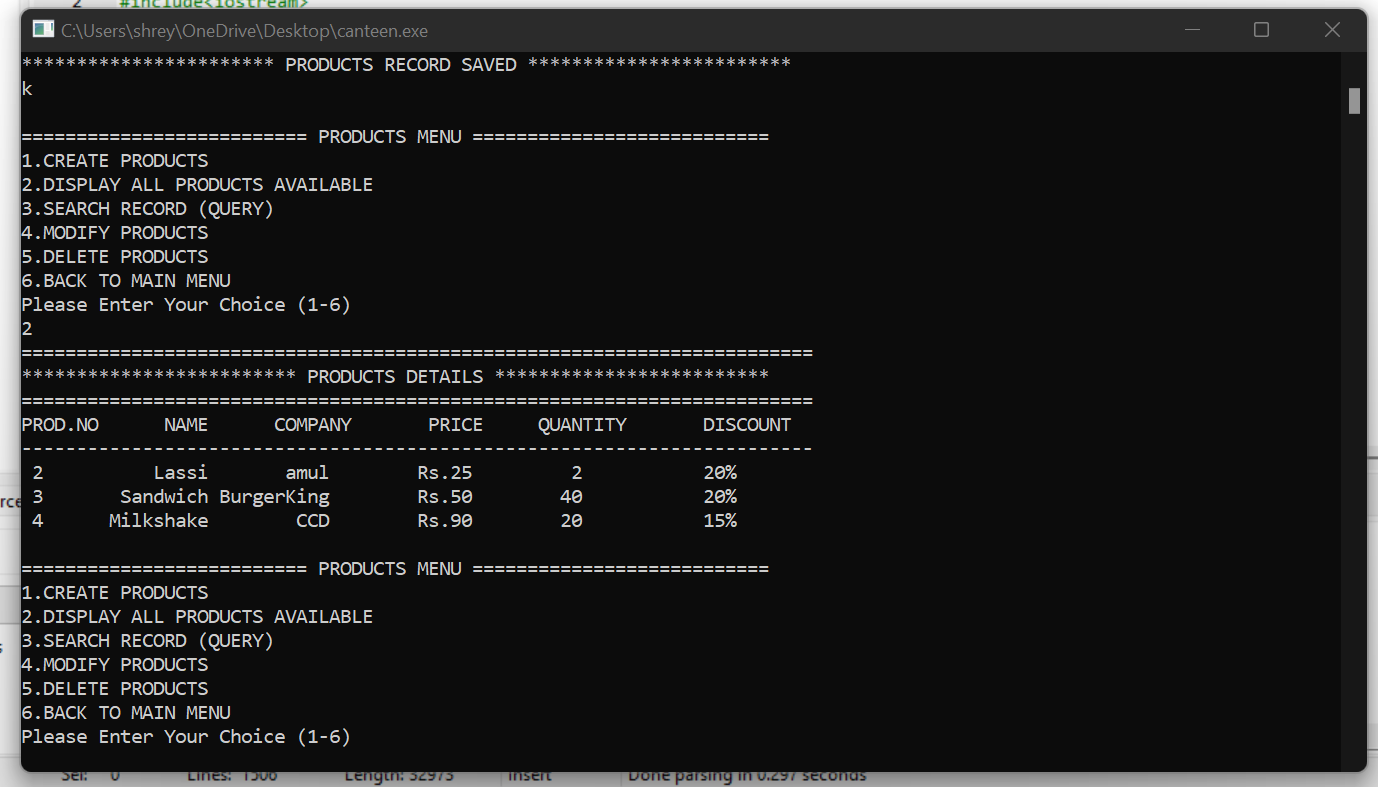
Task: Select the product name Sandwich
Action: 164,497
